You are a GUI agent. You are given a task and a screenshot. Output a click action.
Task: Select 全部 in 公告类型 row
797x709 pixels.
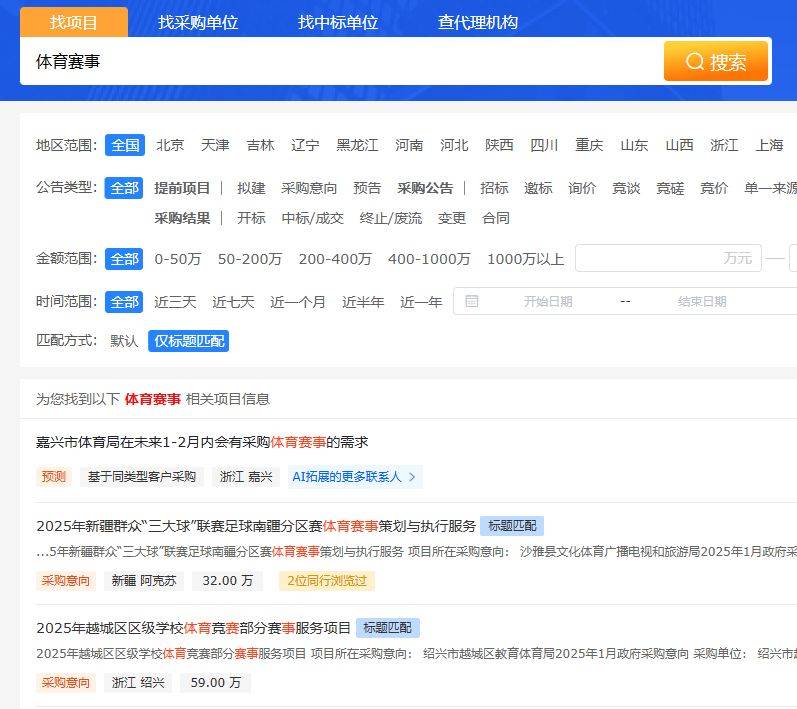click(124, 188)
